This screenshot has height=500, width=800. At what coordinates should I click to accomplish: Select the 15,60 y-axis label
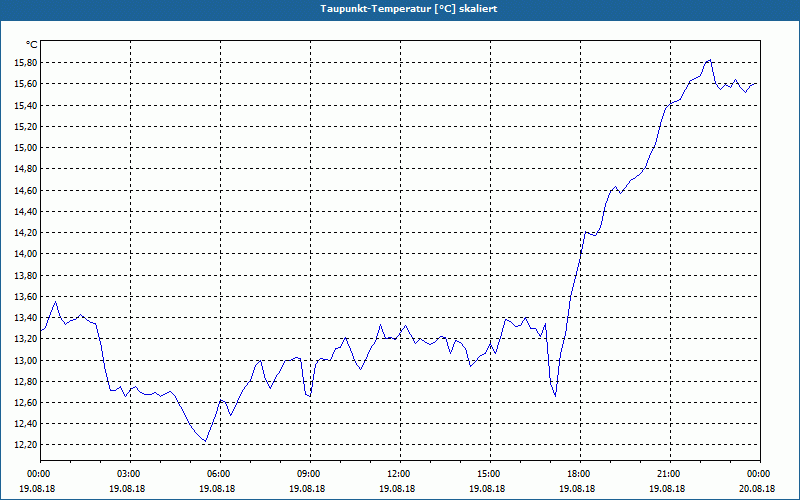point(27,84)
